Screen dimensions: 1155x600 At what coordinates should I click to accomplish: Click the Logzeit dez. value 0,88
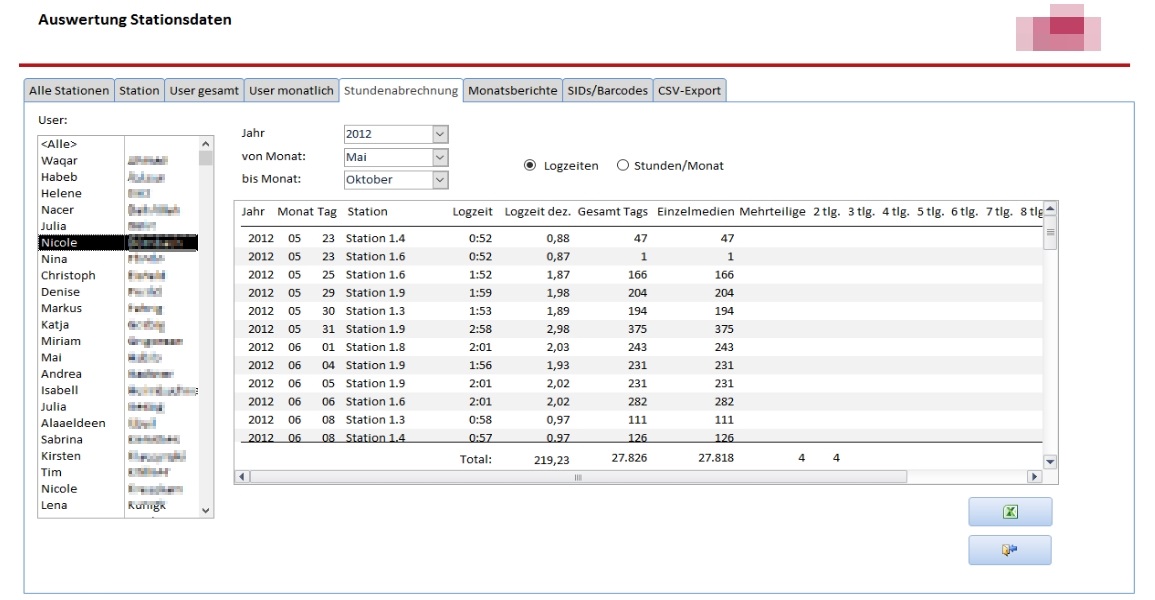coord(558,239)
